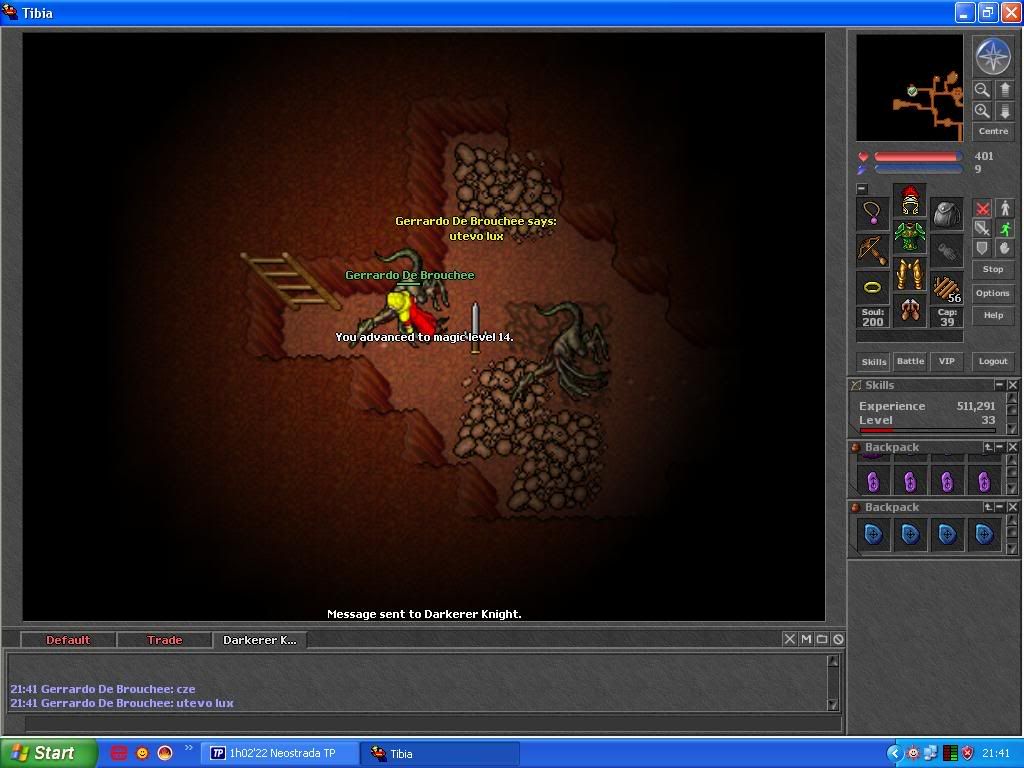Click the chat message input field

click(433, 724)
